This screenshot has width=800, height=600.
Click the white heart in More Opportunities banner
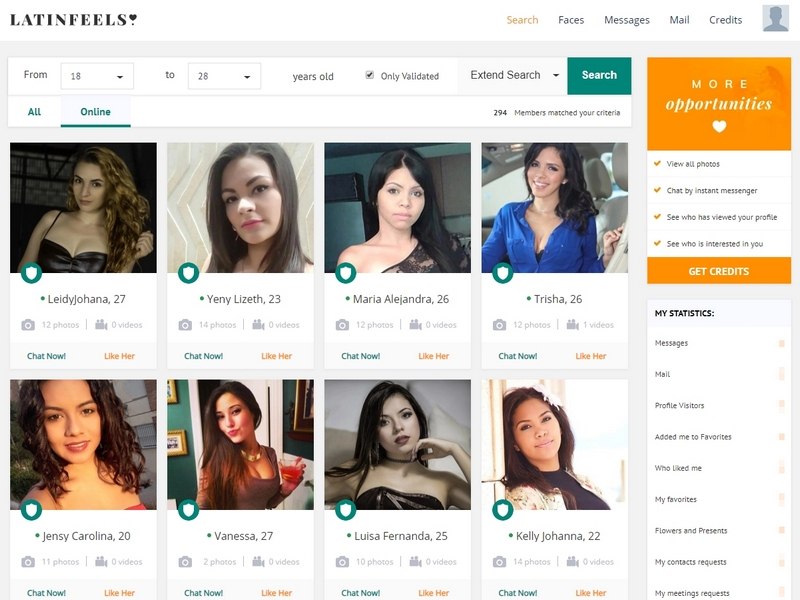tap(719, 127)
